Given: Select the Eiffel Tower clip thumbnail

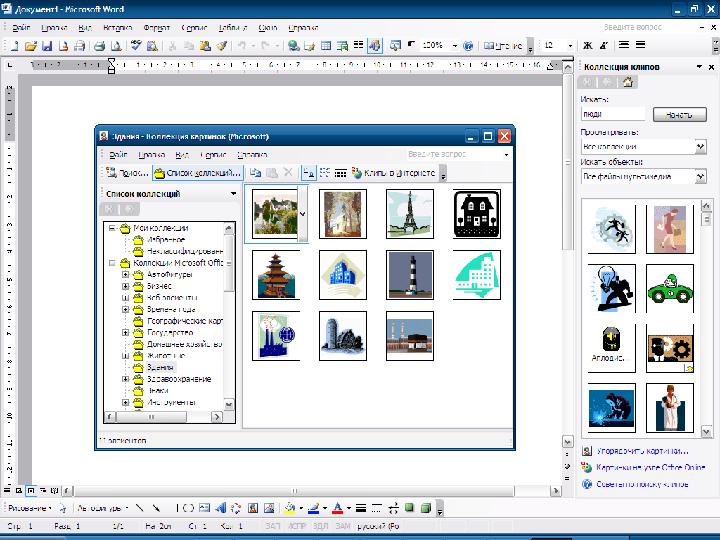Looking at the screenshot, I should tap(410, 214).
